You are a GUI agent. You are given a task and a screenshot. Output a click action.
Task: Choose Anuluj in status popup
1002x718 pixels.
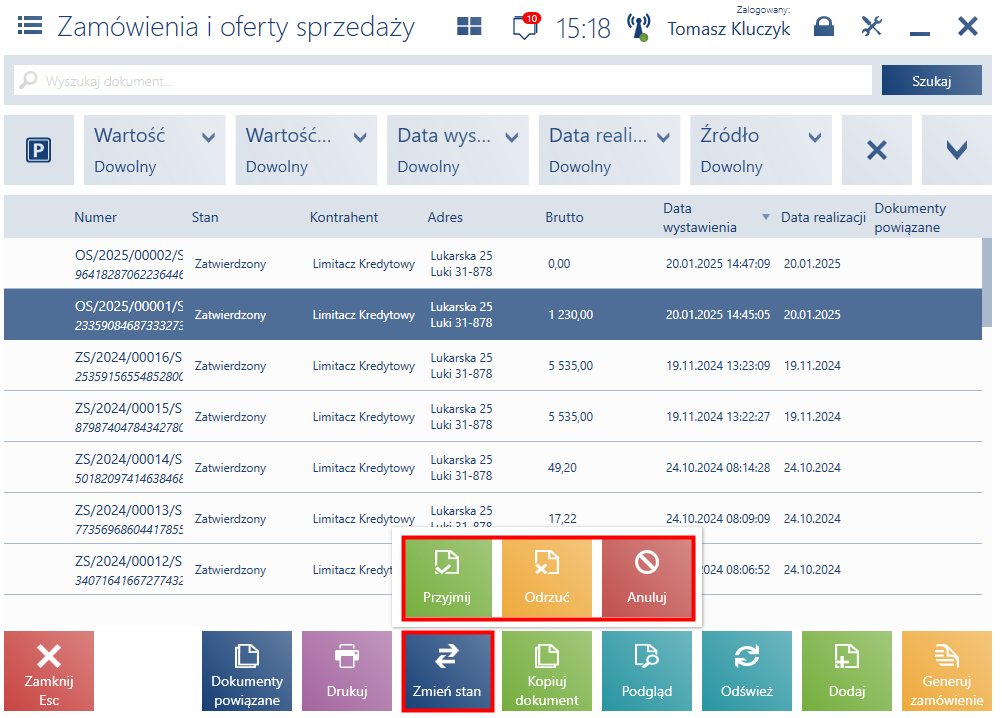click(647, 578)
